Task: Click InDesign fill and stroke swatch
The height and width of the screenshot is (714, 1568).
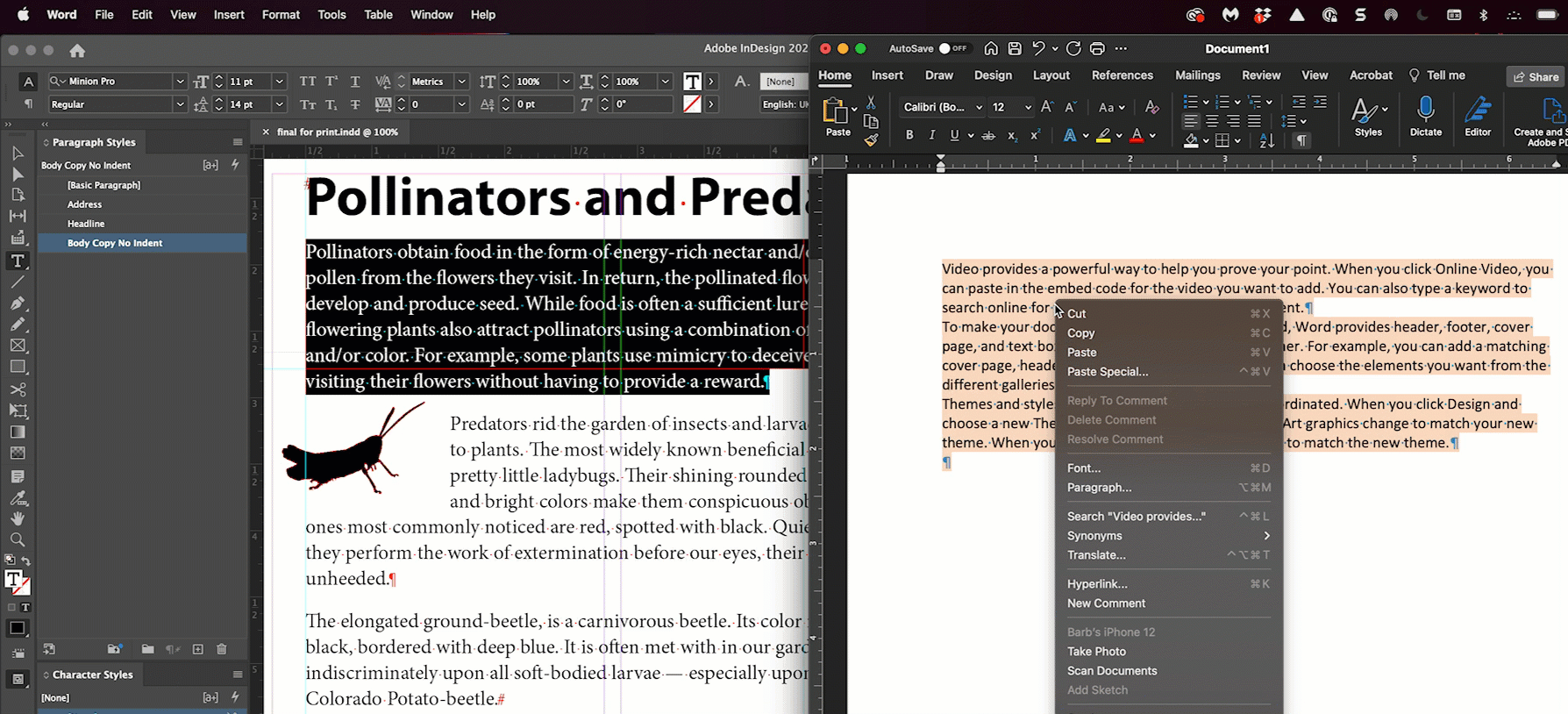Action: [17, 582]
